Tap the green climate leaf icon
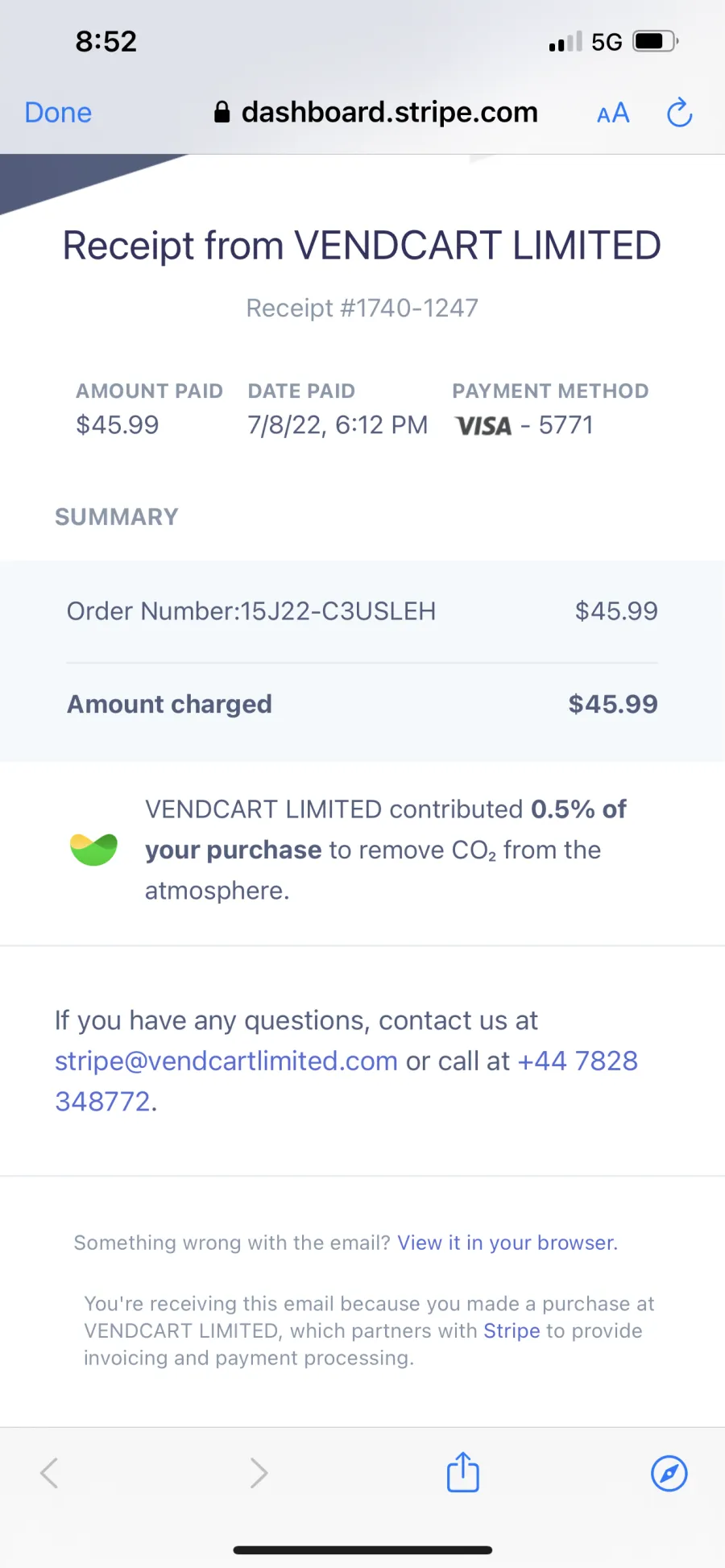The height and width of the screenshot is (1568, 725). pos(93,850)
